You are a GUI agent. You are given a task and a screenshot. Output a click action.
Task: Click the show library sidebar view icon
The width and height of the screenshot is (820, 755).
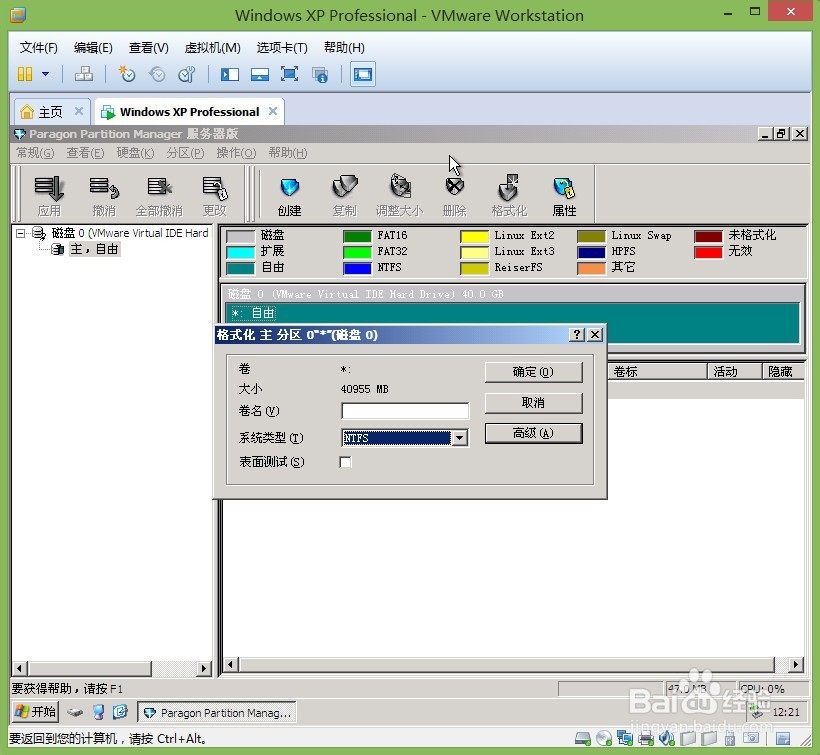(x=230, y=74)
